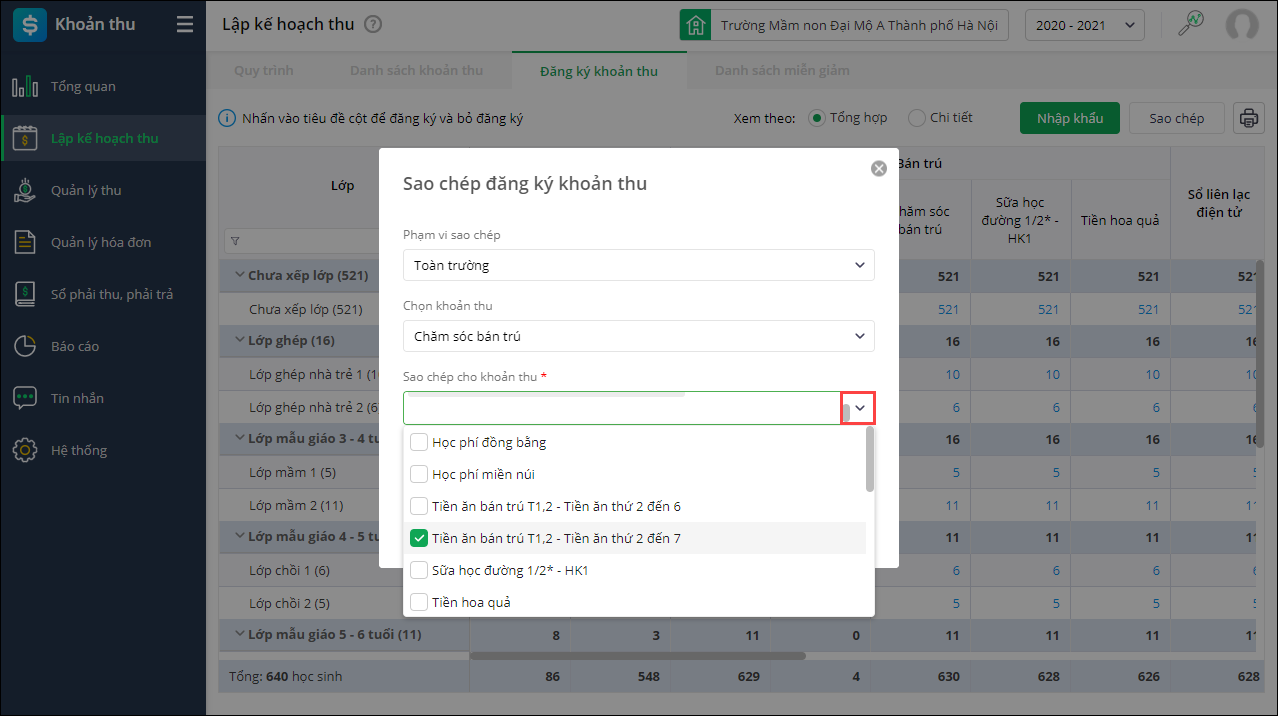Close the Sao chép đăng ký dialog
This screenshot has width=1278, height=716.
pyautogui.click(x=879, y=169)
